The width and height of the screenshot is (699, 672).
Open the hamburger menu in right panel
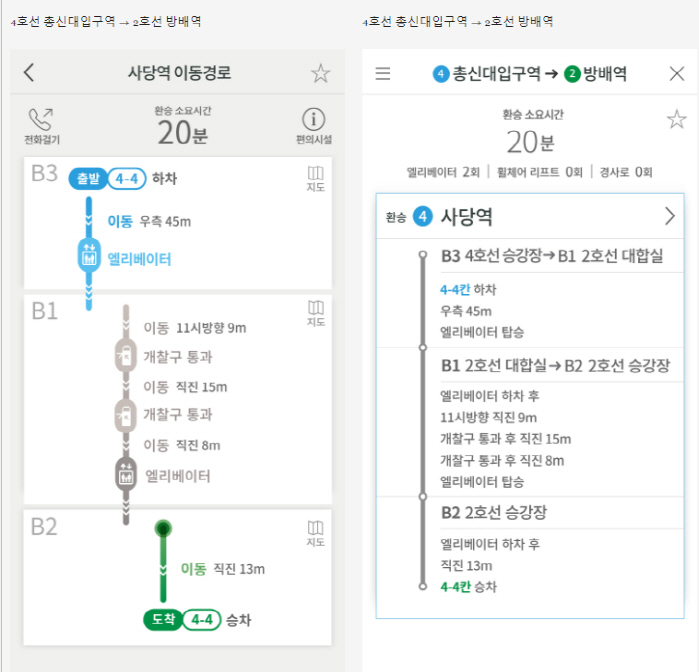(383, 74)
